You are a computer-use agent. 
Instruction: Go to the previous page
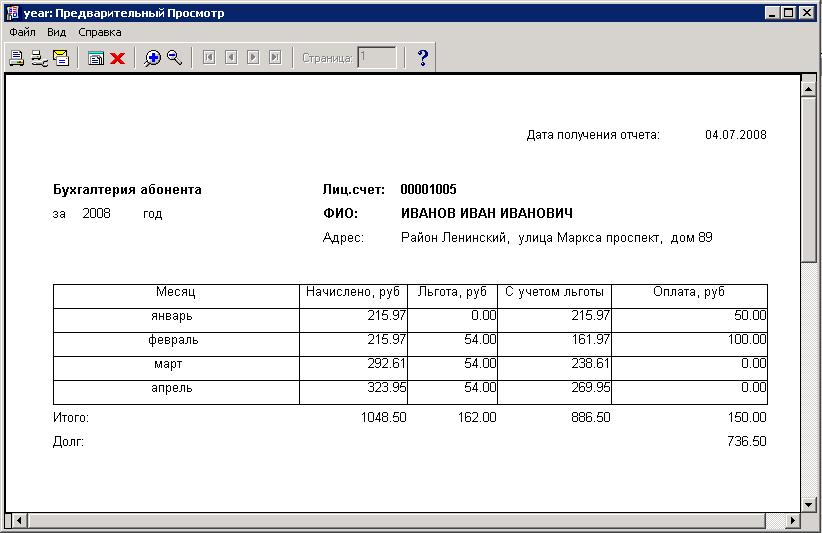click(231, 58)
